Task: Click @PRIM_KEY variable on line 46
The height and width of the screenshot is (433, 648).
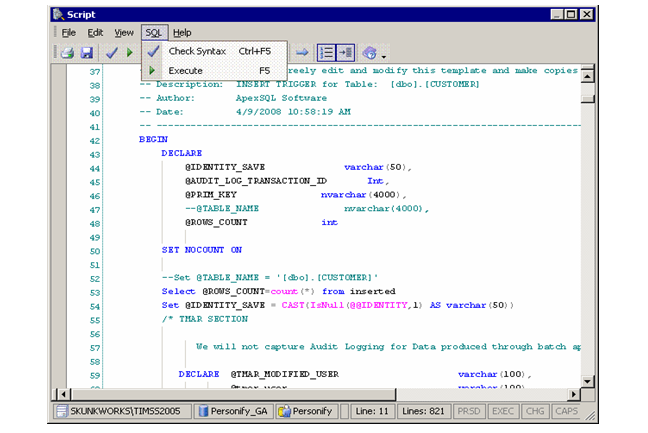Action: pos(211,195)
